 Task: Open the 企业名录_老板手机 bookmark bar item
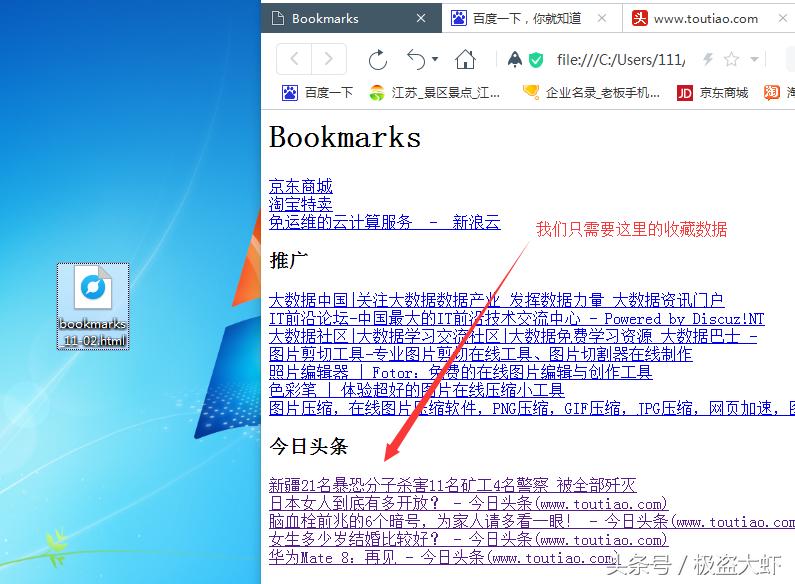592,93
